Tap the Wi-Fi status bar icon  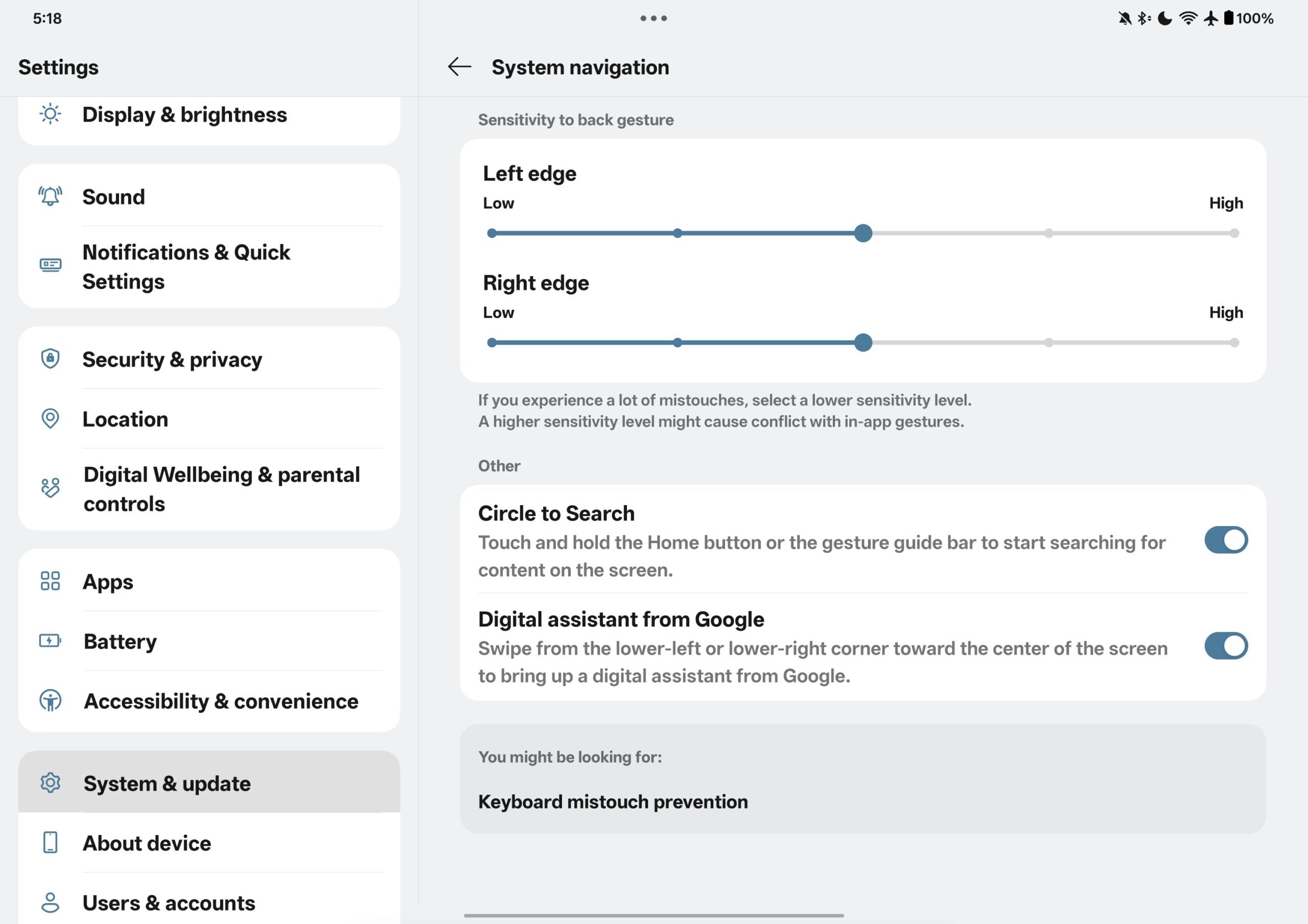pos(1187,18)
